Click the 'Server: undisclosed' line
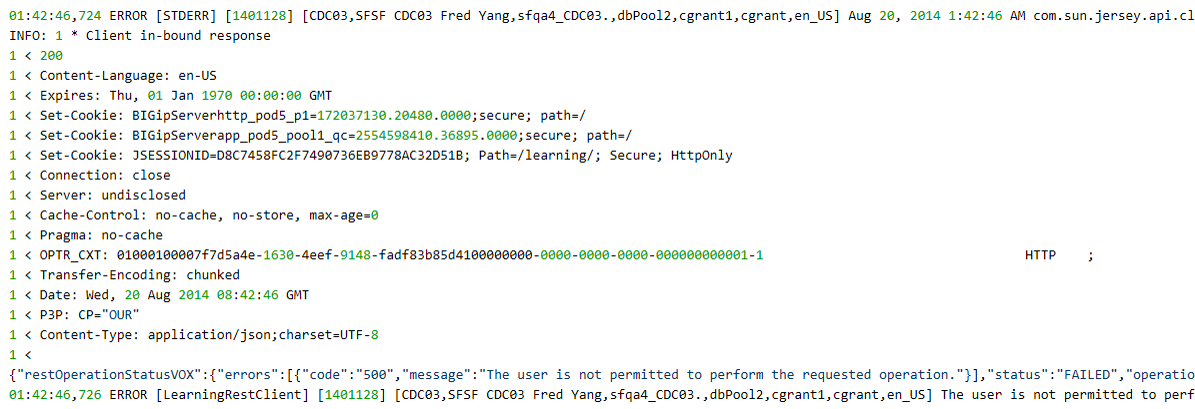This screenshot has width=1195, height=409. pyautogui.click(x=97, y=194)
